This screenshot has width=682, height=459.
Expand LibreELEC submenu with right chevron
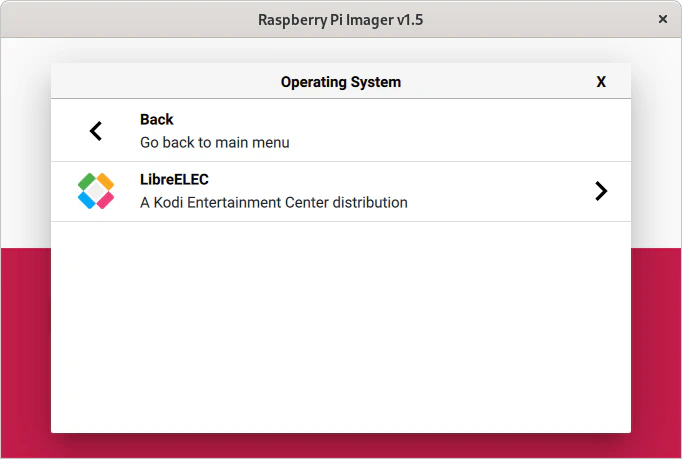[x=601, y=191]
